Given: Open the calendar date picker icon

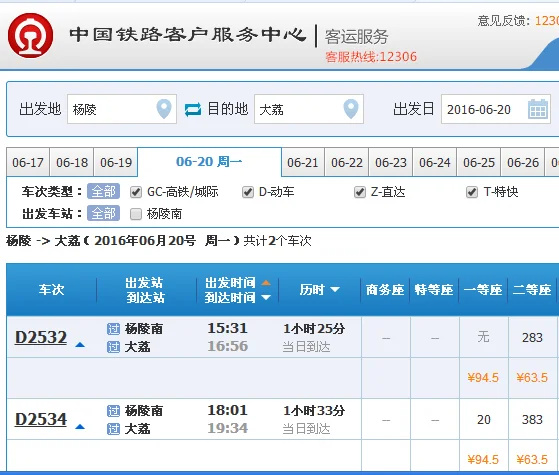Looking at the screenshot, I should pyautogui.click(x=538, y=109).
